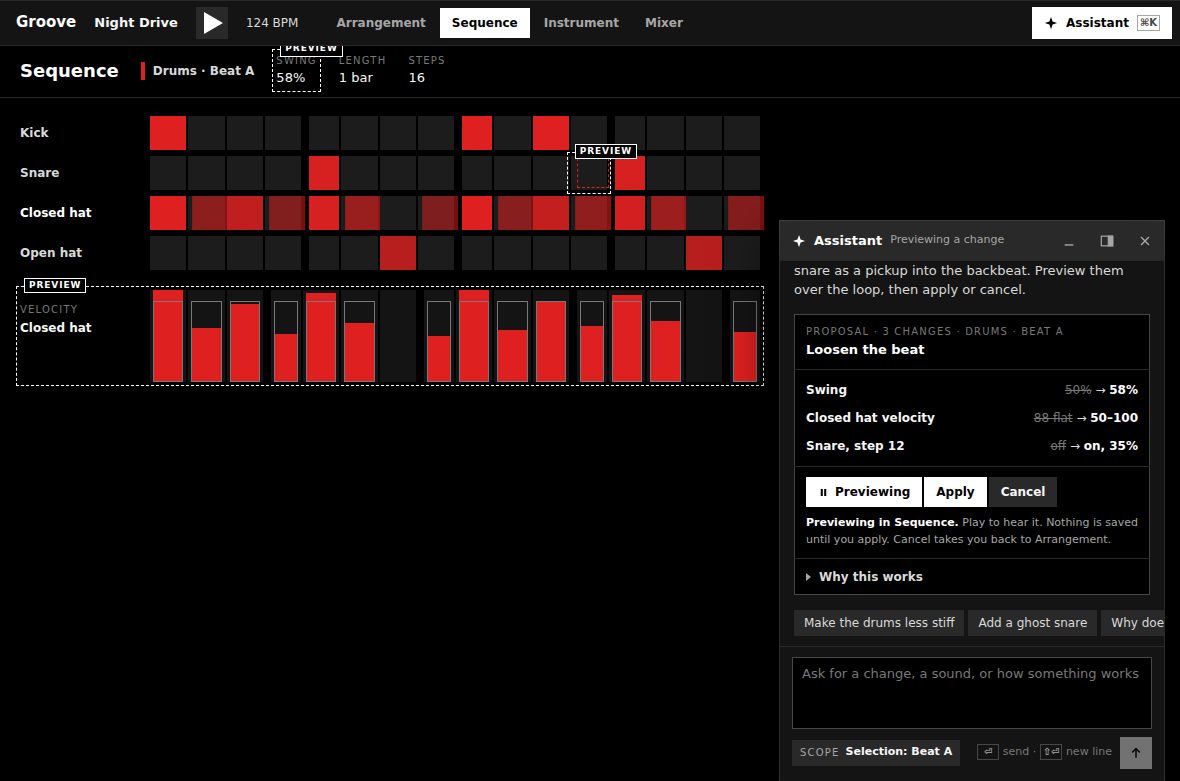1180x781 pixels.
Task: Toggle Closed hat step 16
Action: coord(744,213)
